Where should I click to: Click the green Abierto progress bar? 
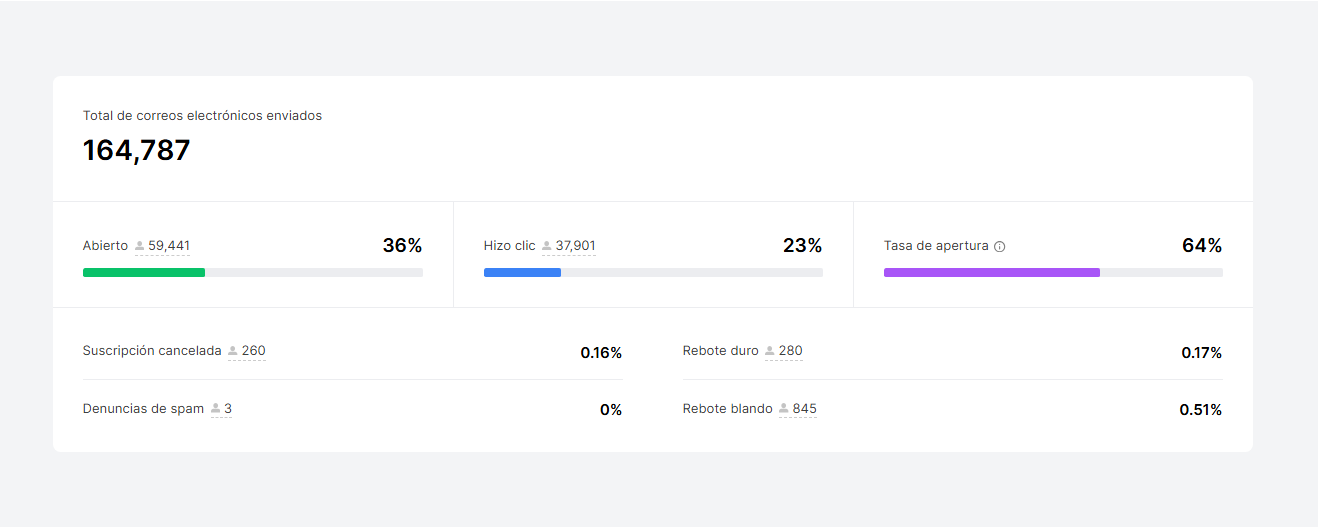pos(144,272)
